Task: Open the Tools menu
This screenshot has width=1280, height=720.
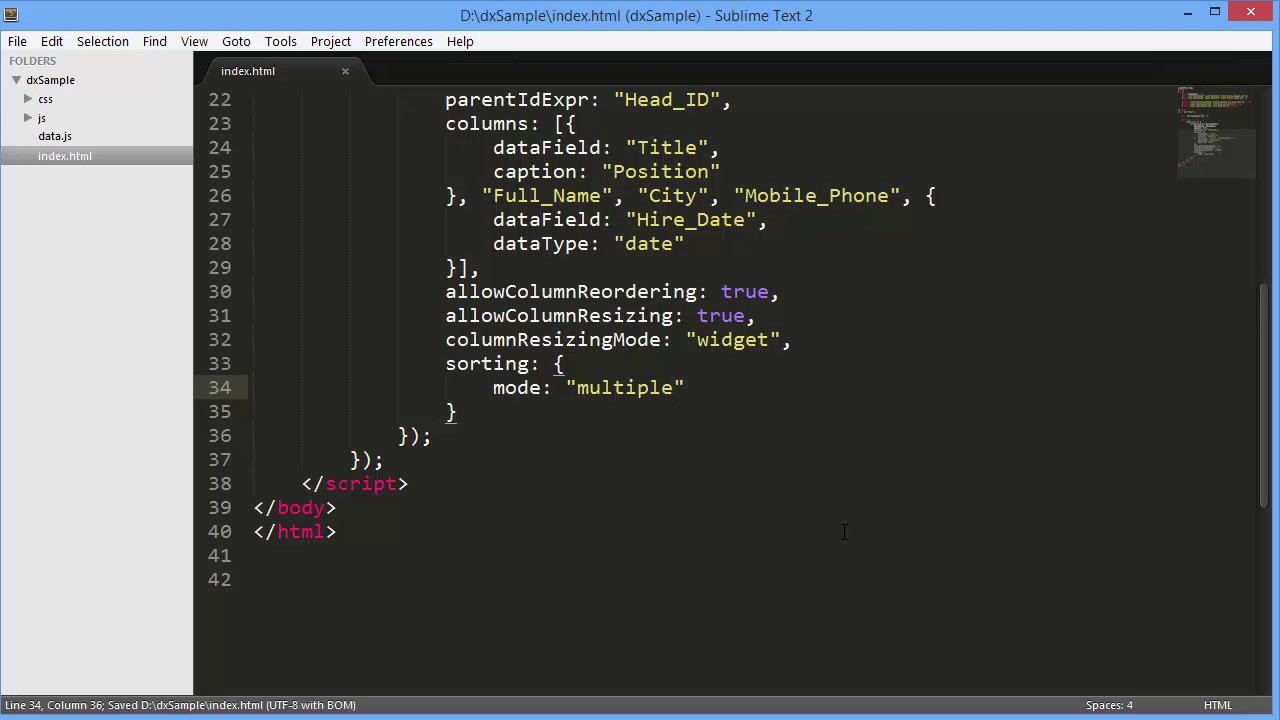Action: pos(281,41)
